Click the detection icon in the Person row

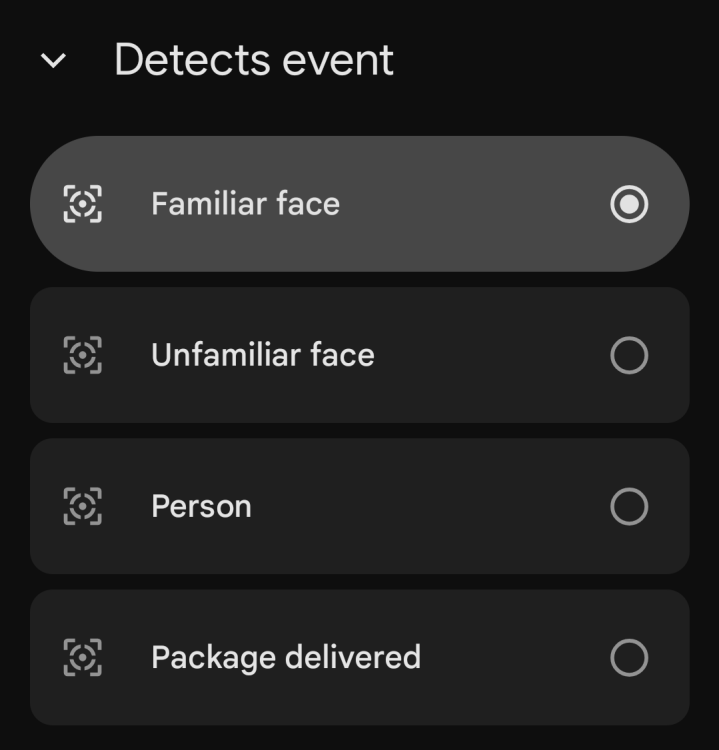(82, 506)
